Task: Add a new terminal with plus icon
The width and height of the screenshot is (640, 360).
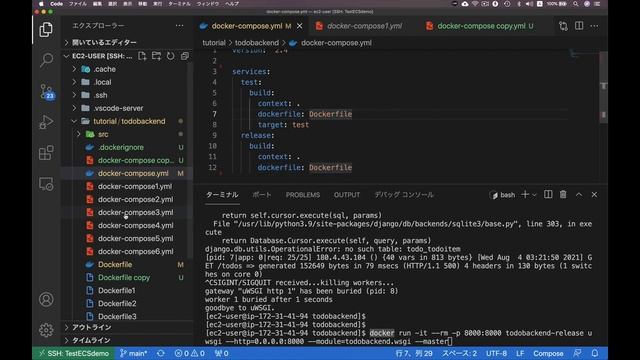Action: click(525, 195)
